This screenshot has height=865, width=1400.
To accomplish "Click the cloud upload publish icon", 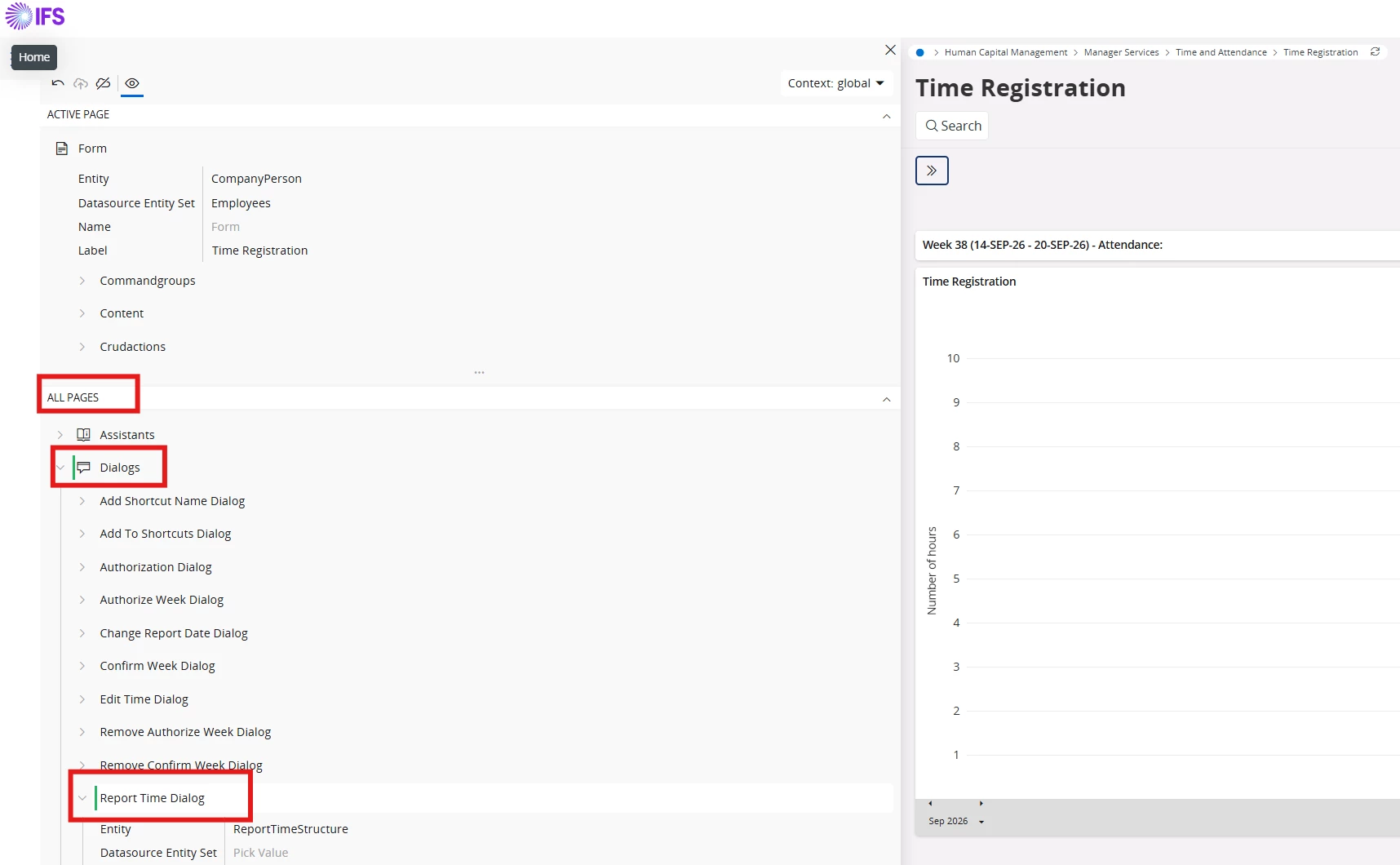I will (81, 83).
